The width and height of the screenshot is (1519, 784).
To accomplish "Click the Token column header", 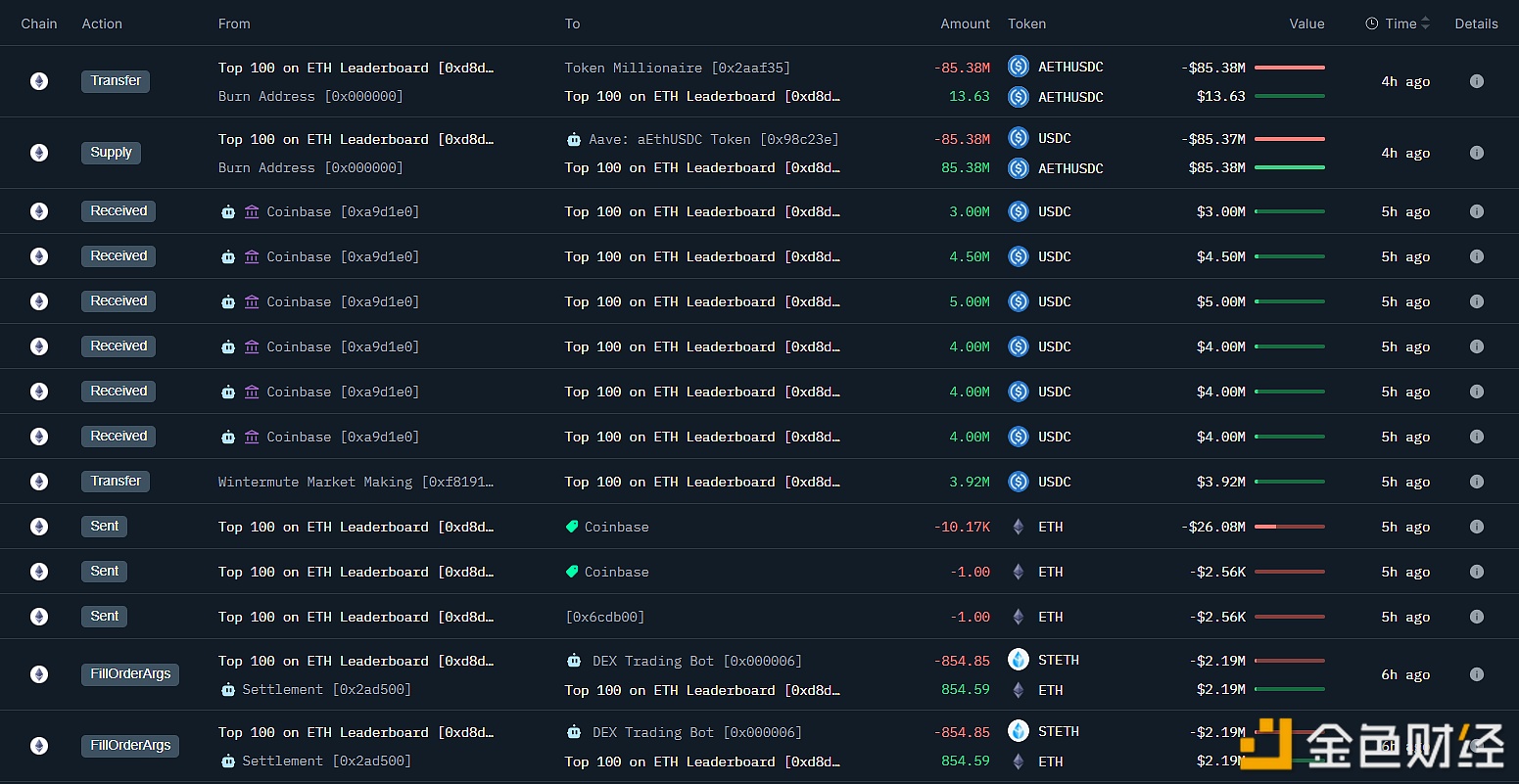I will tap(1026, 23).
